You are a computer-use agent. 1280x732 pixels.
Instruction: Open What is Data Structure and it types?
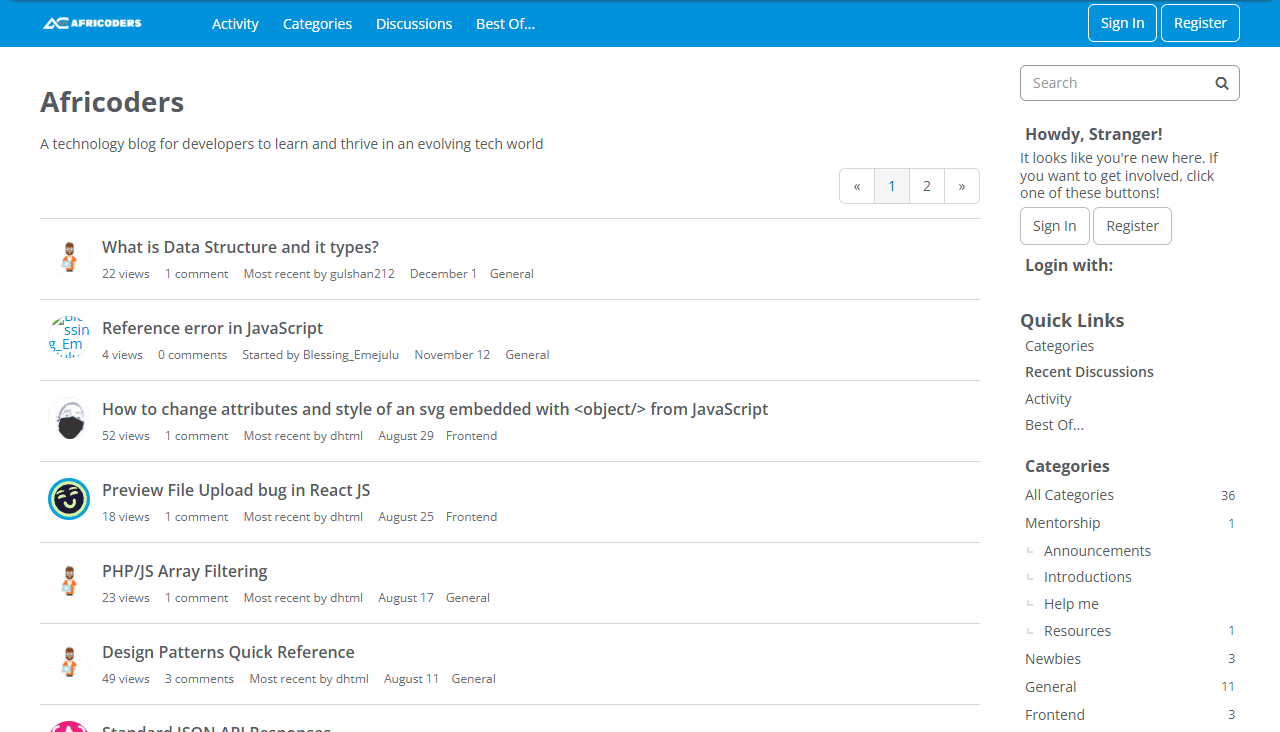pos(240,247)
